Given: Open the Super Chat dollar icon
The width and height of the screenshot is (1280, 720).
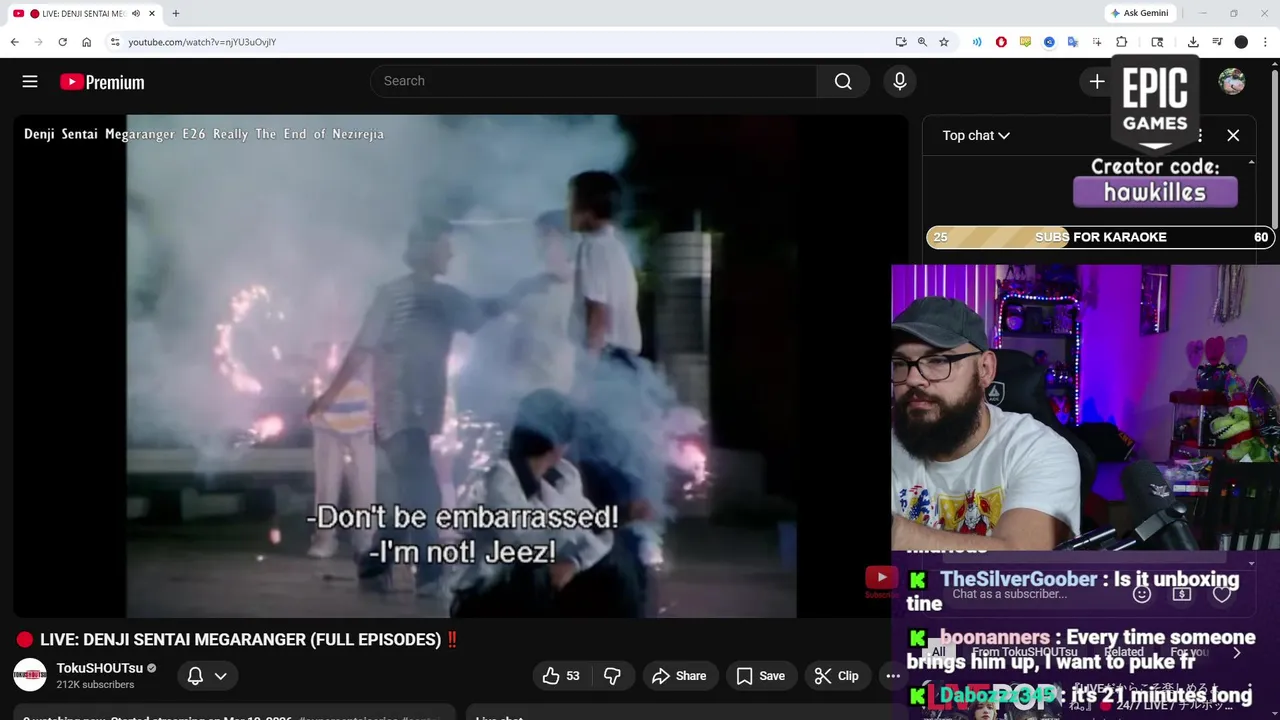Looking at the screenshot, I should [1181, 594].
